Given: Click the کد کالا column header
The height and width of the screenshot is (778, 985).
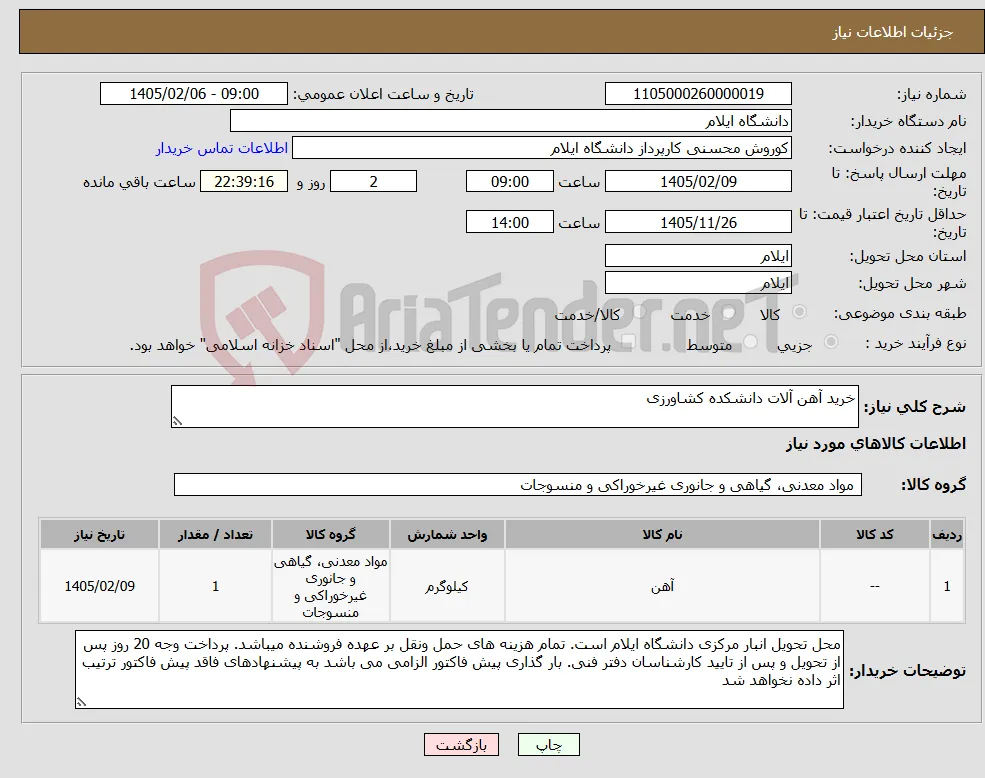Looking at the screenshot, I should tap(874, 534).
